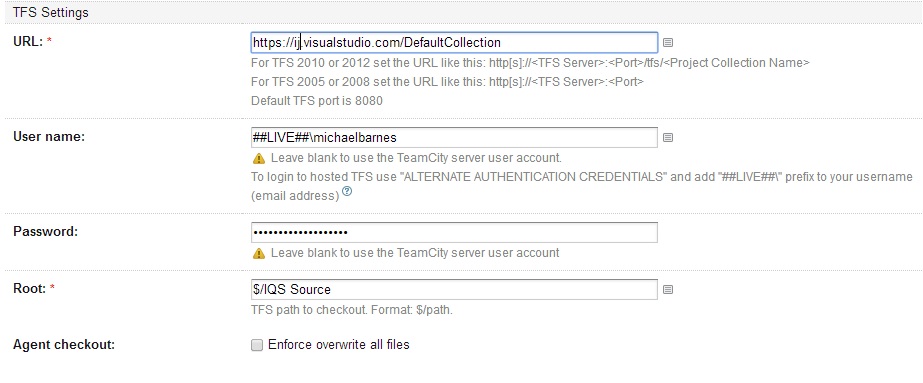Image resolution: width=923 pixels, height=383 pixels.
Task: Click "Leave blank" hint under Password field
Action: pos(415,254)
